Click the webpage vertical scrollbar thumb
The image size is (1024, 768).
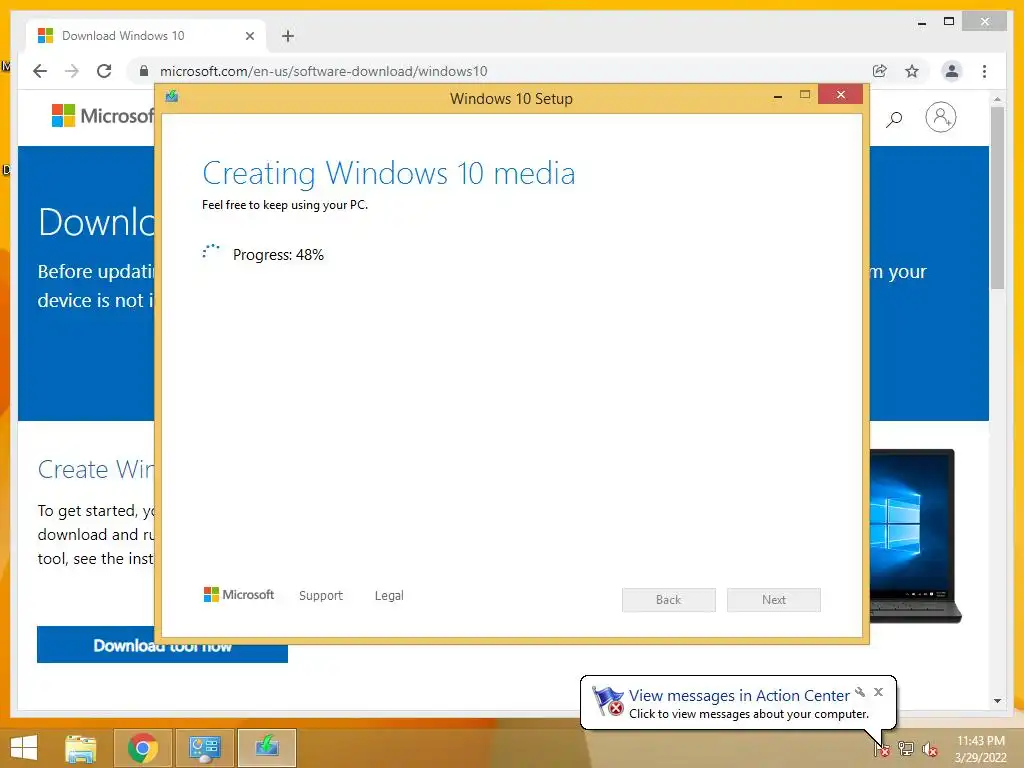[x=997, y=197]
